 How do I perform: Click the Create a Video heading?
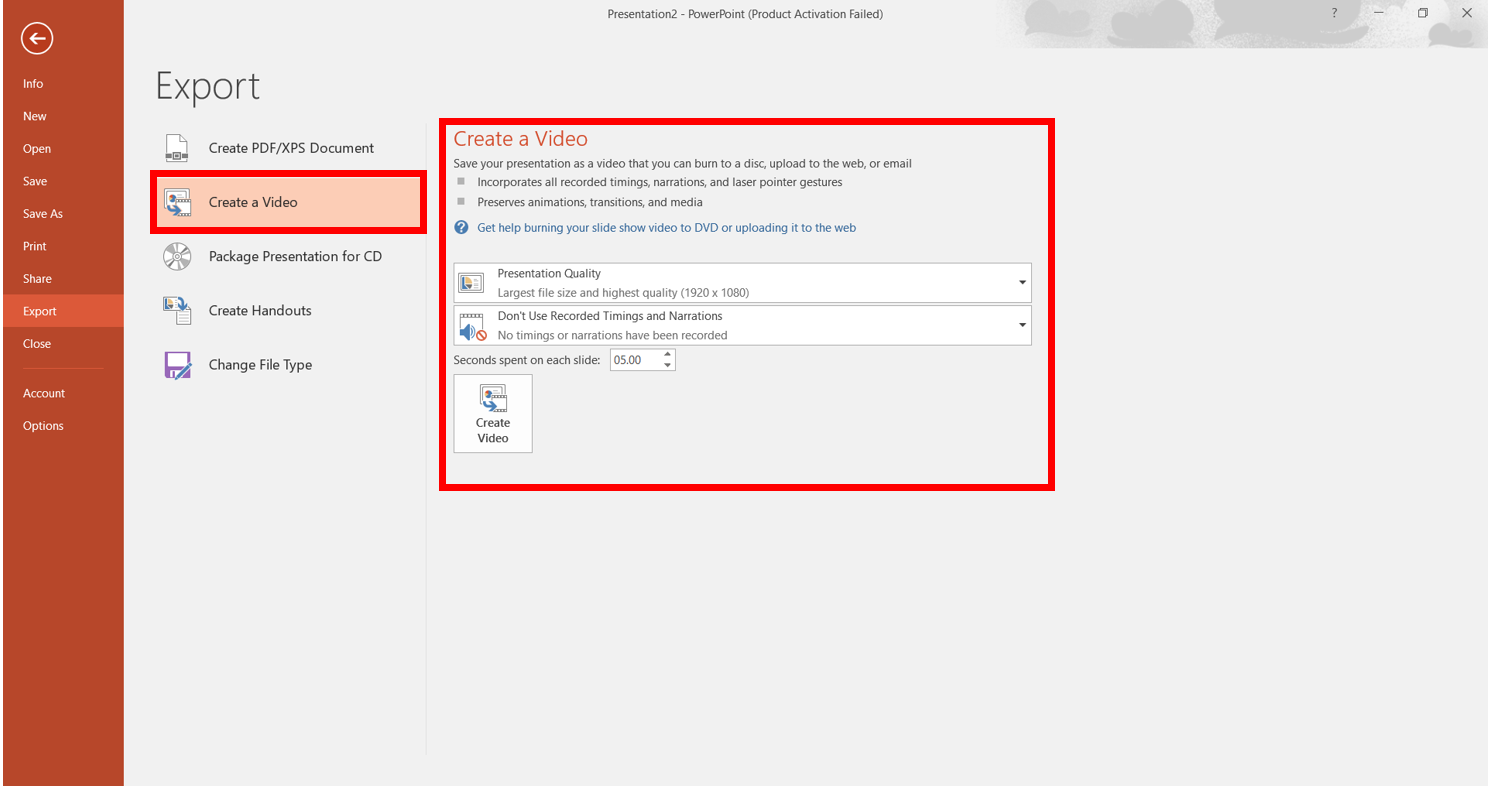point(521,139)
